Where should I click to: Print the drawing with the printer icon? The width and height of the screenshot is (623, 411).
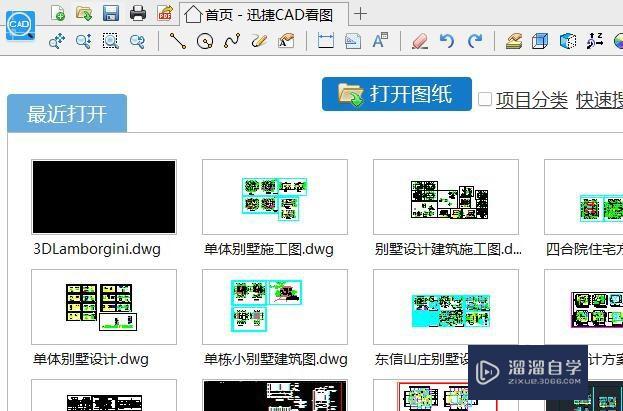(x=138, y=14)
